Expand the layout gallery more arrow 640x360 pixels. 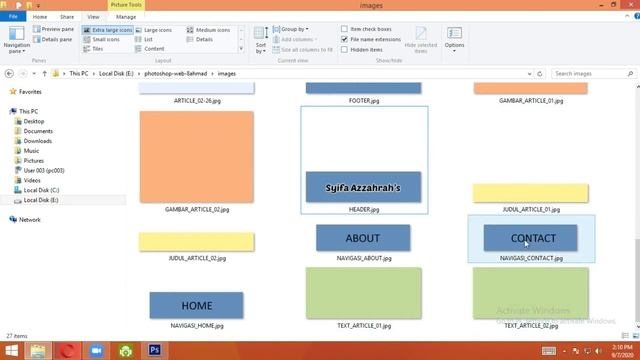pos(241,49)
